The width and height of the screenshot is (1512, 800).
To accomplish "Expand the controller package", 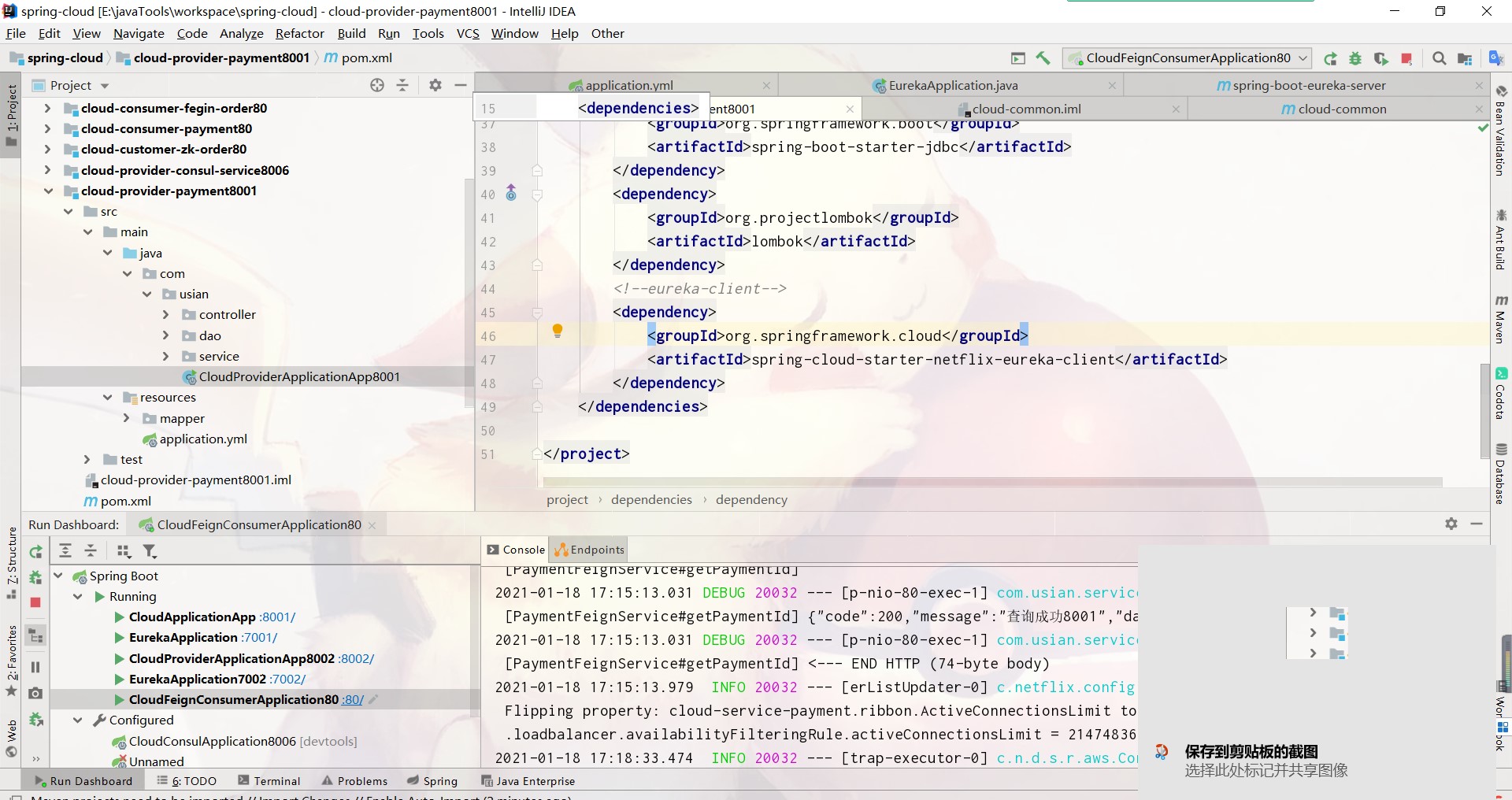I will click(x=165, y=314).
